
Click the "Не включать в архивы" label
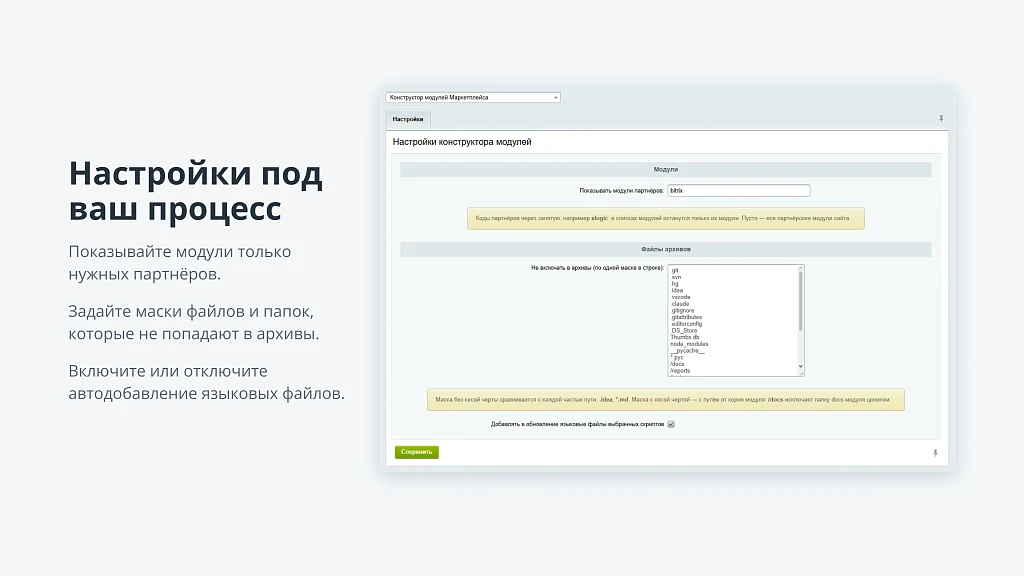click(598, 268)
